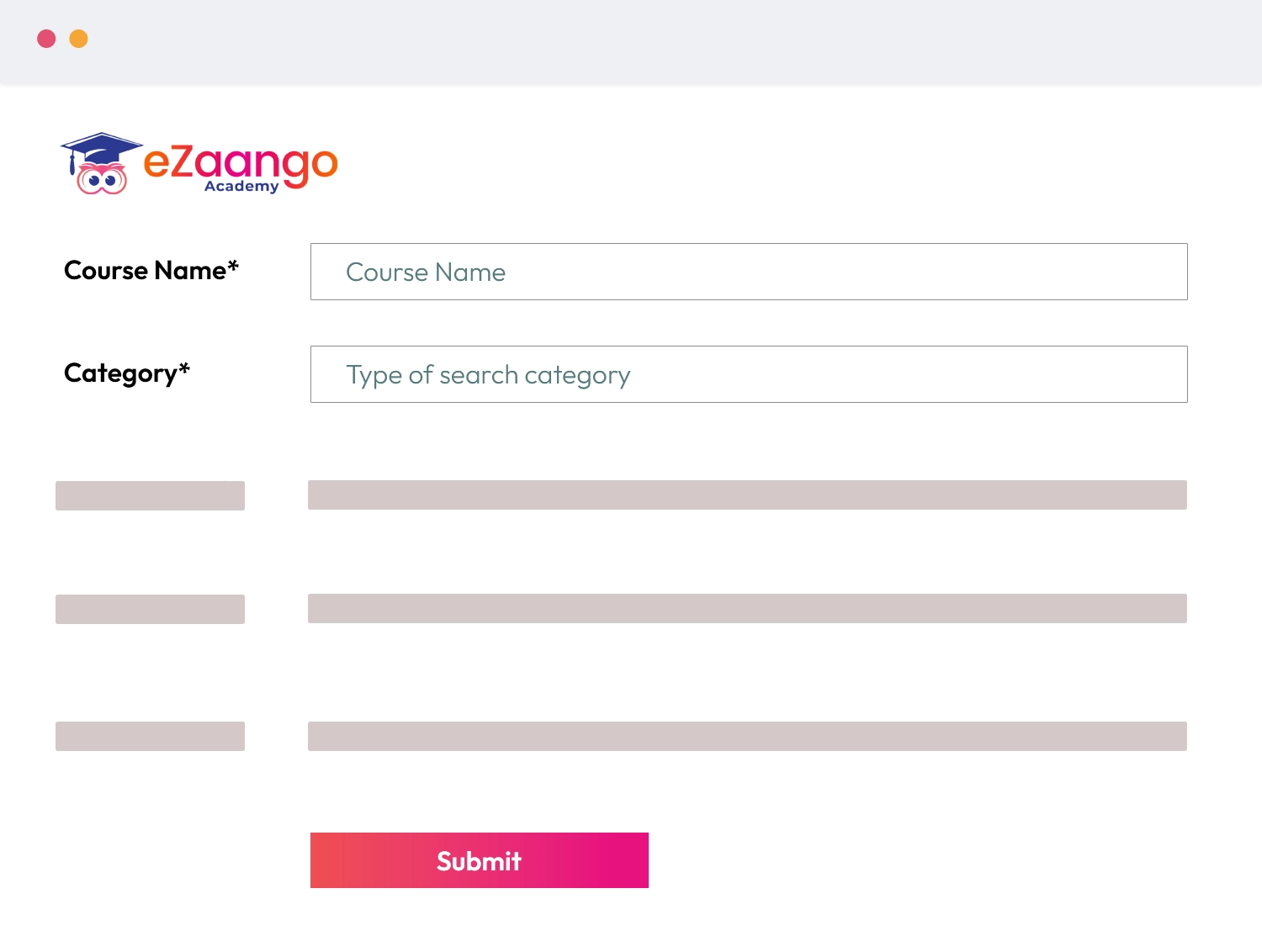Screen dimensions: 1262x952
Task: Click the eZaango Academy owl mascot logo
Action: (x=101, y=177)
